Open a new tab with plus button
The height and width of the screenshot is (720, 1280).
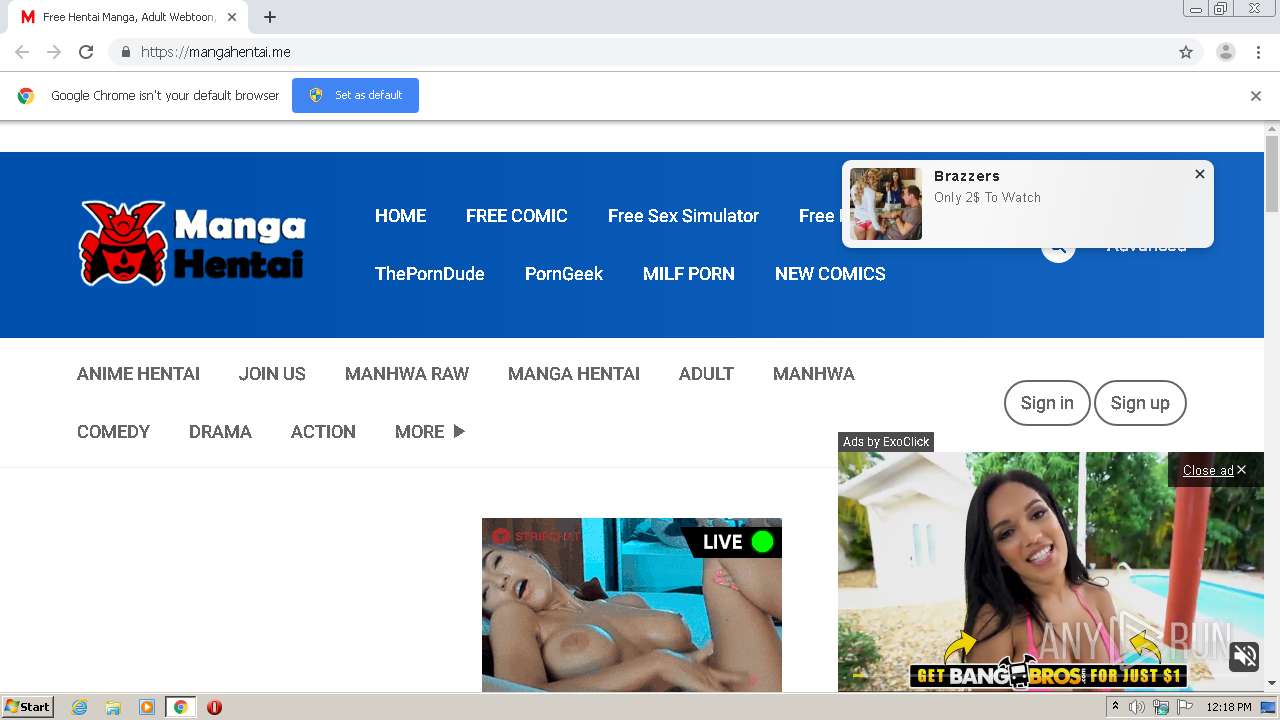(x=270, y=17)
